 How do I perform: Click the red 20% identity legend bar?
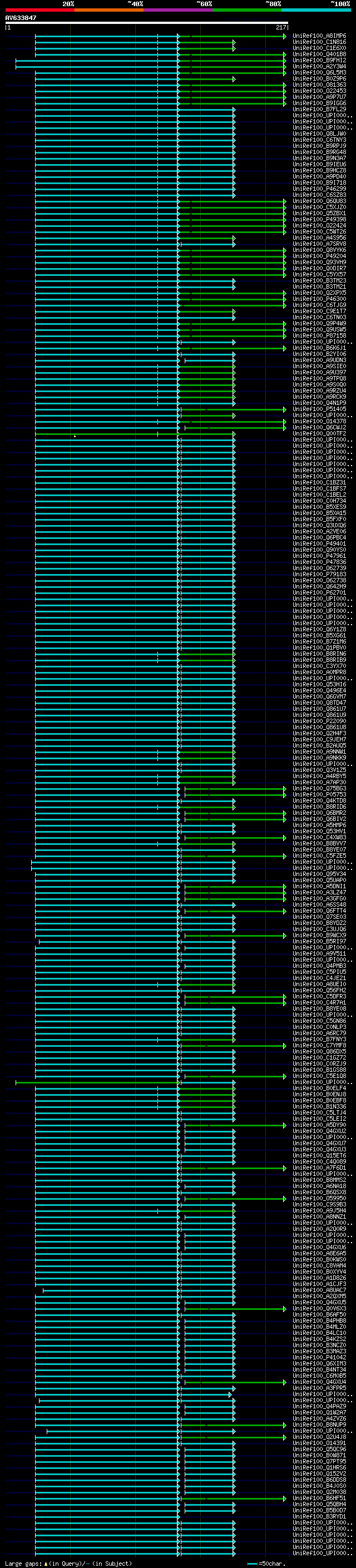click(39, 10)
